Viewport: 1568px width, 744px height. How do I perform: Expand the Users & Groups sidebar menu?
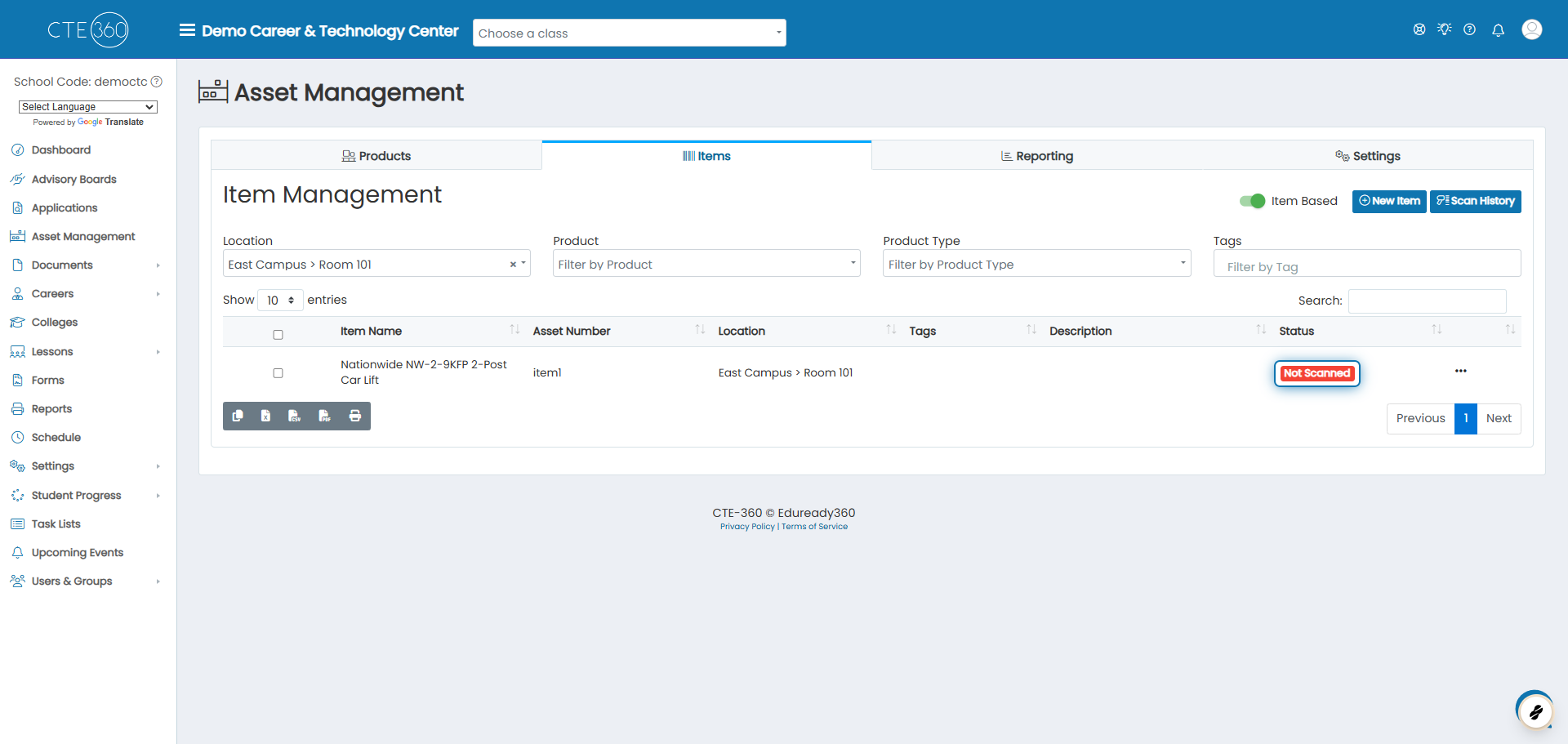(x=87, y=581)
